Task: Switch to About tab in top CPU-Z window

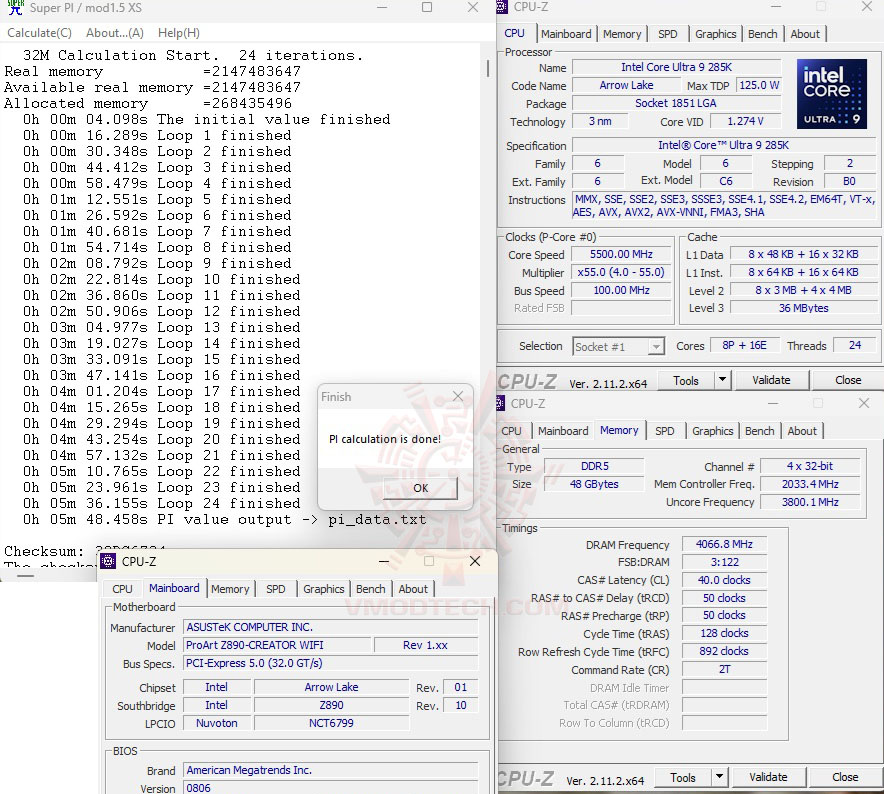Action: coord(805,34)
